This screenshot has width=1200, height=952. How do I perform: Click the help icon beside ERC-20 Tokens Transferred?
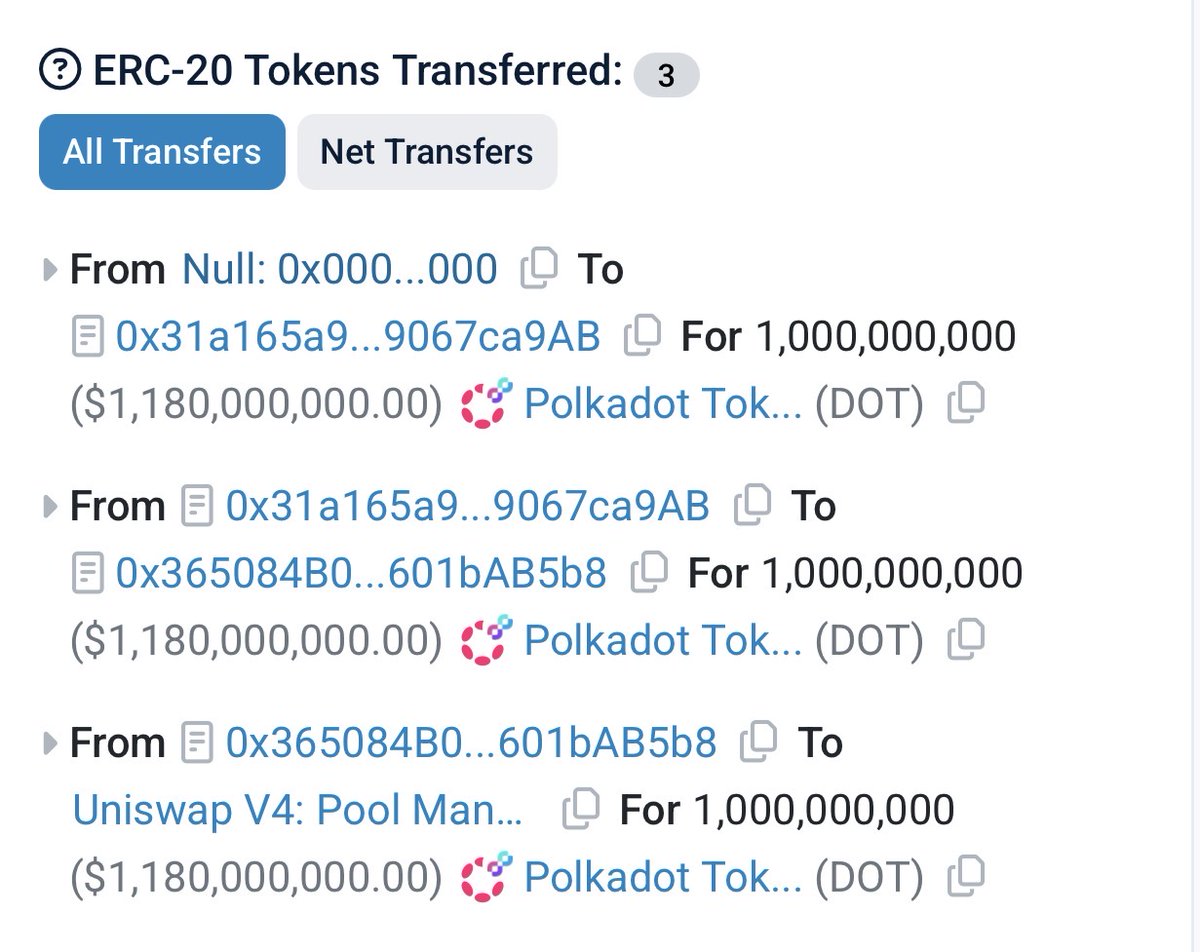[59, 71]
